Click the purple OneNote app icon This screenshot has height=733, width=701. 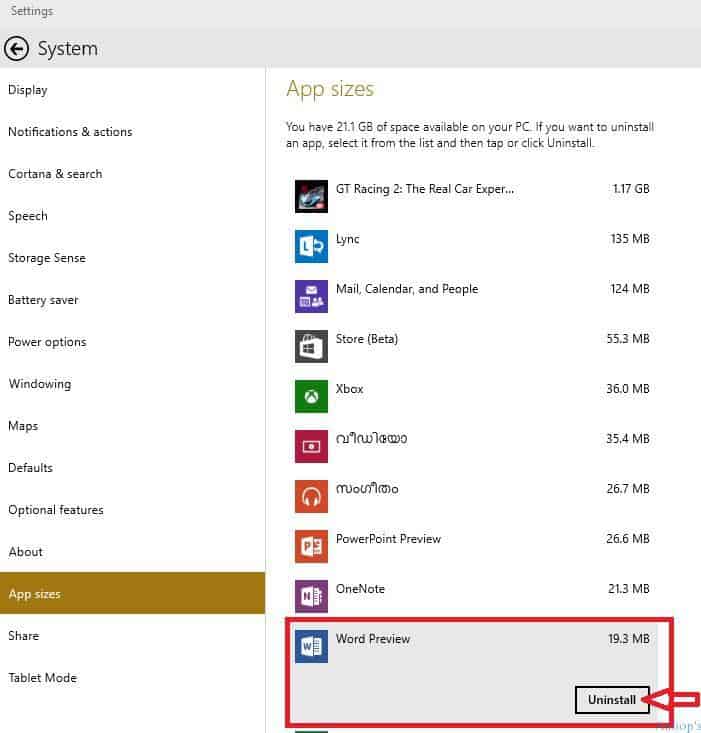tap(311, 596)
